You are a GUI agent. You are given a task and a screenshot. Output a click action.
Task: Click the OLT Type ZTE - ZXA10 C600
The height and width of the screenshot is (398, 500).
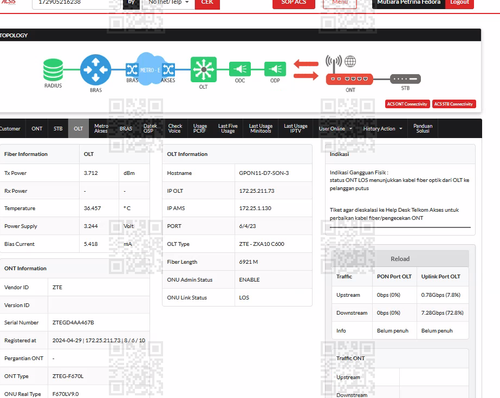pos(262,244)
